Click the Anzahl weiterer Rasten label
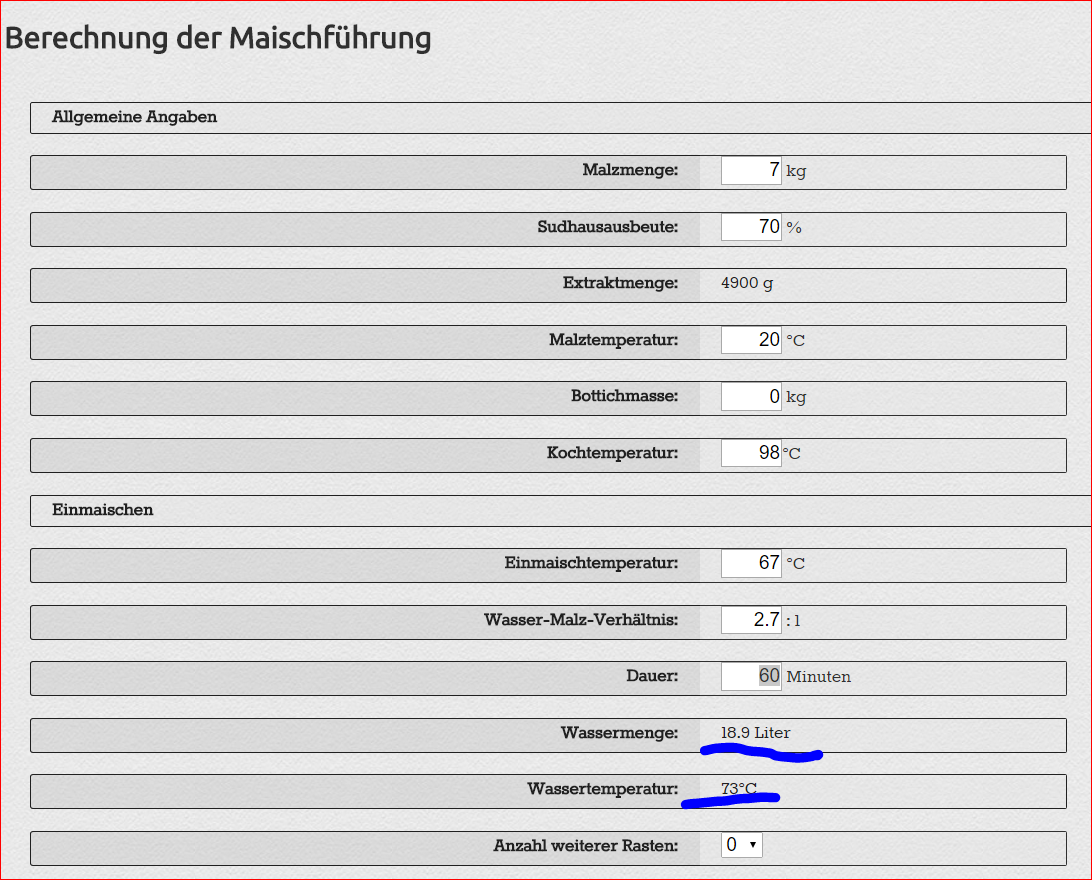 585,846
